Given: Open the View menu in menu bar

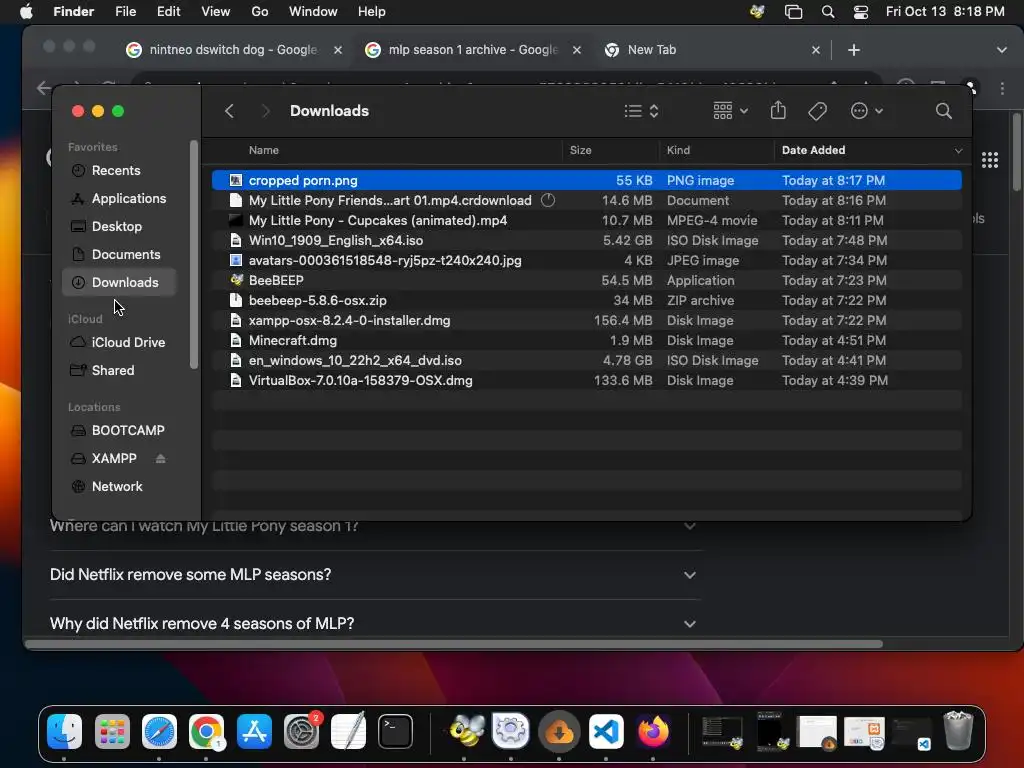Looking at the screenshot, I should click(x=216, y=12).
